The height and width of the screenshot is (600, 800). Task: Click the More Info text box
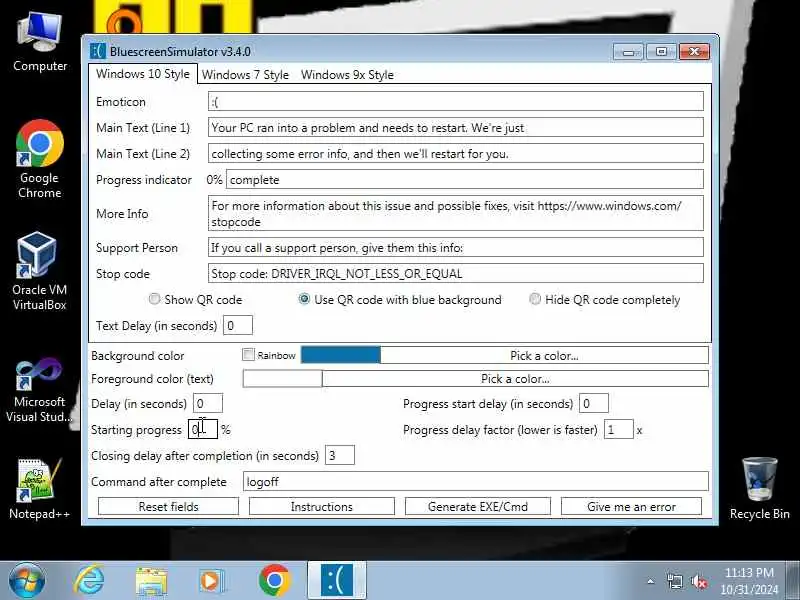click(x=456, y=213)
